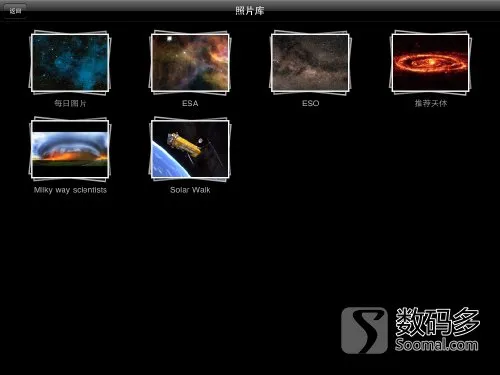Click the 数码多 watermark characters
The height and width of the screenshot is (375, 500).
coord(437,322)
